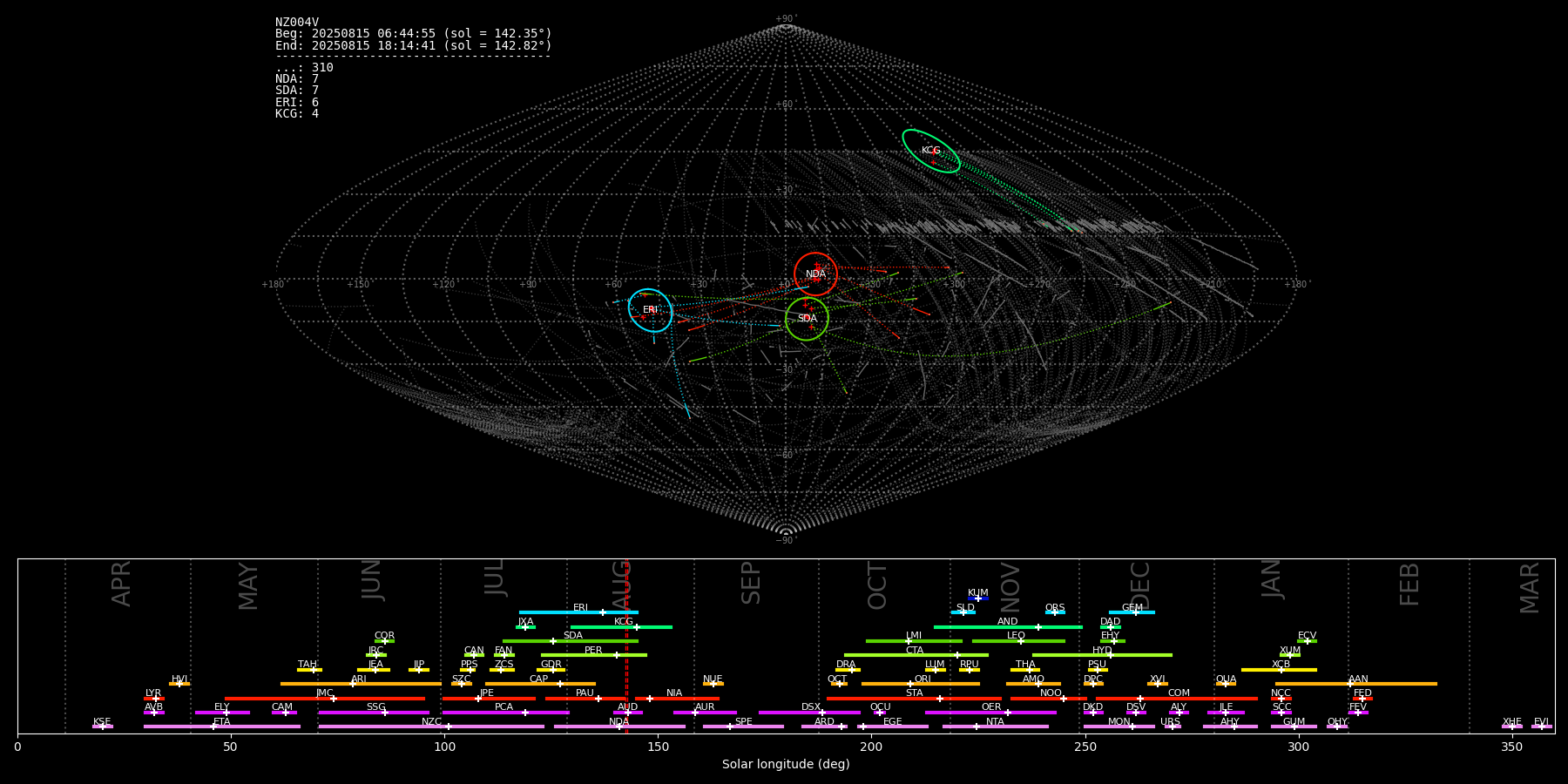Click the SDA shower bar in timeline
Image resolution: width=1568 pixels, height=784 pixels.
(570, 641)
